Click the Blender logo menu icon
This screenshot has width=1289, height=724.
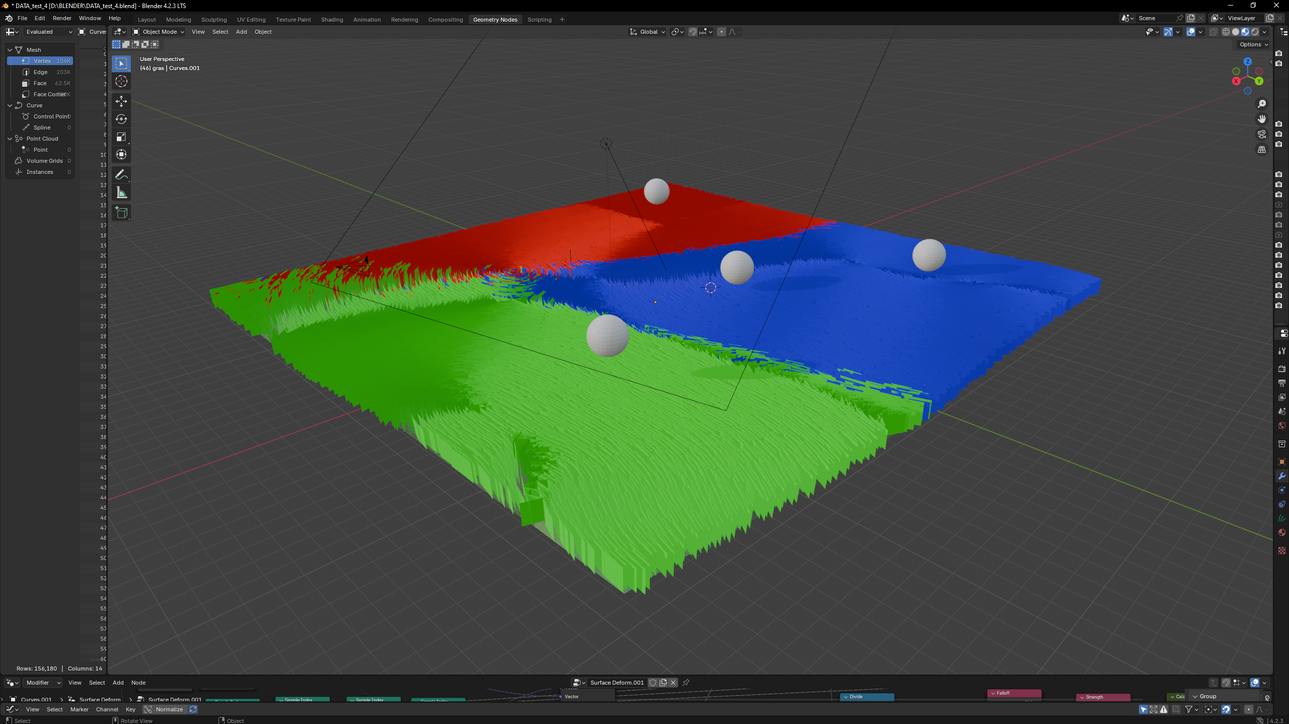pos(8,18)
